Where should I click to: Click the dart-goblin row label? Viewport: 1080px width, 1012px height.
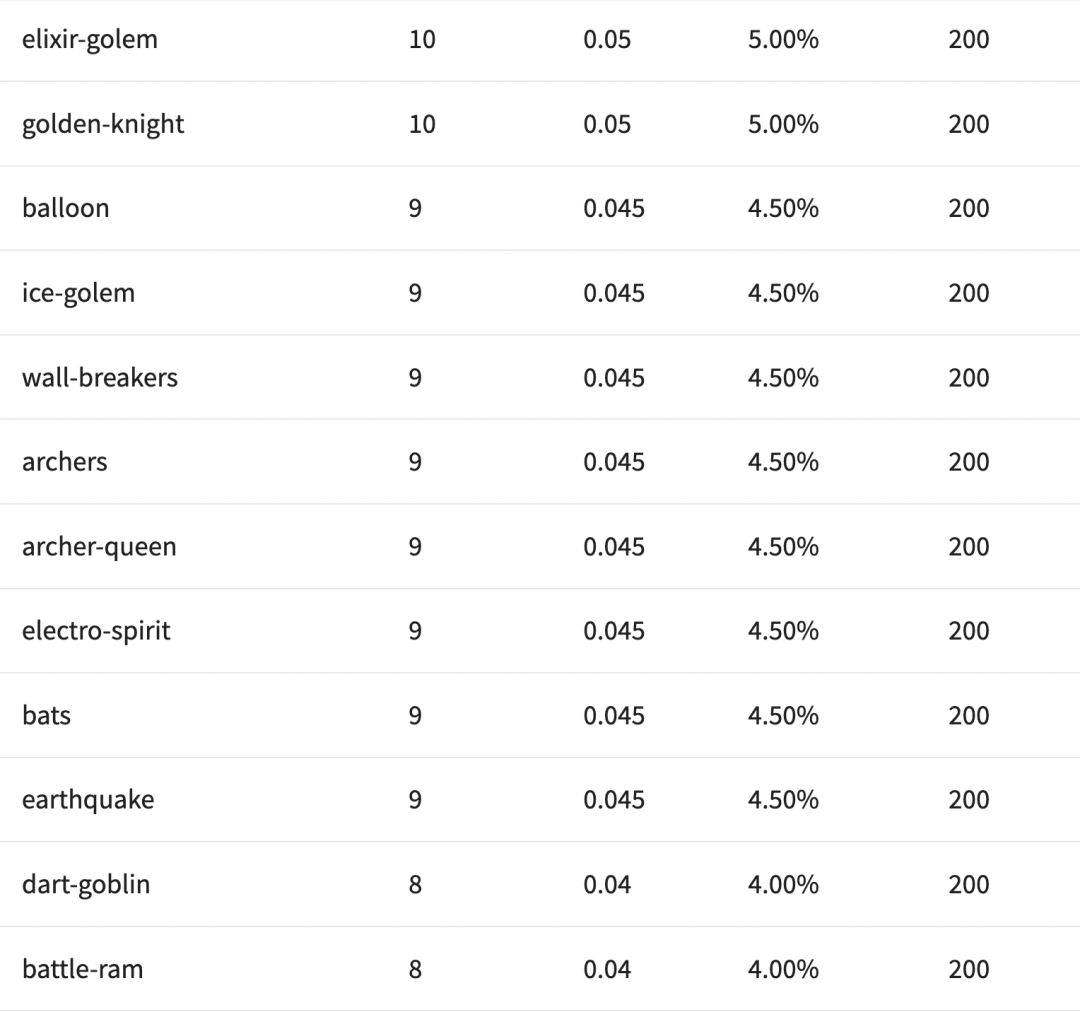[x=86, y=885]
